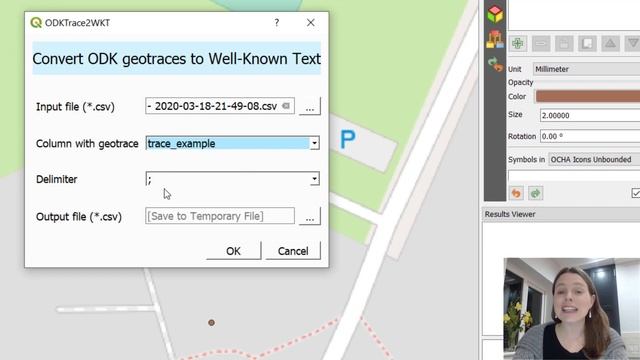This screenshot has width=640, height=360.
Task: Close the ODKTrace2WKT dialog
Action: 311,22
